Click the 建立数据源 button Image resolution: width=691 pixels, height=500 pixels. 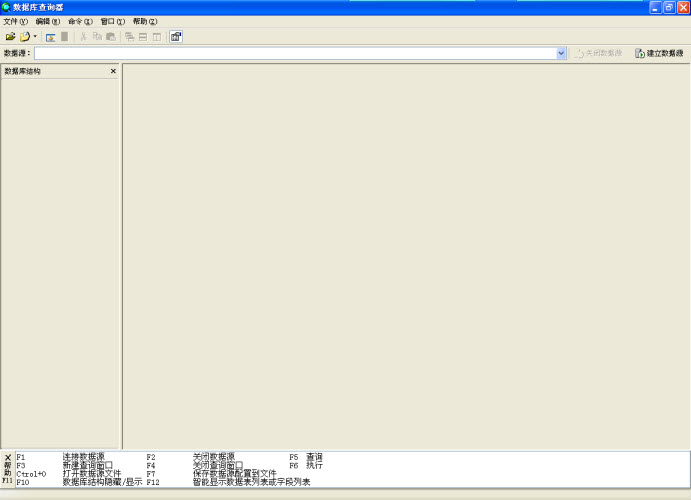659,53
